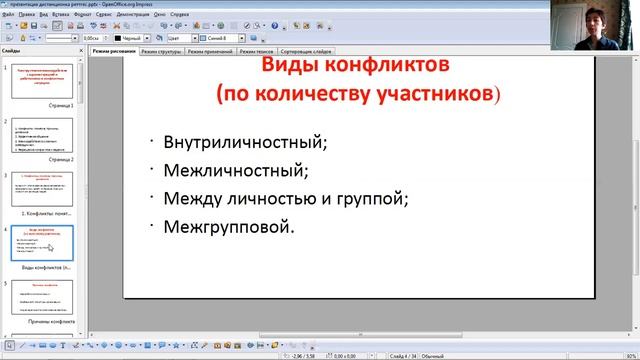The image size is (640, 360).
Task: Select the Rectangle drawing tool
Action: click(43, 345)
